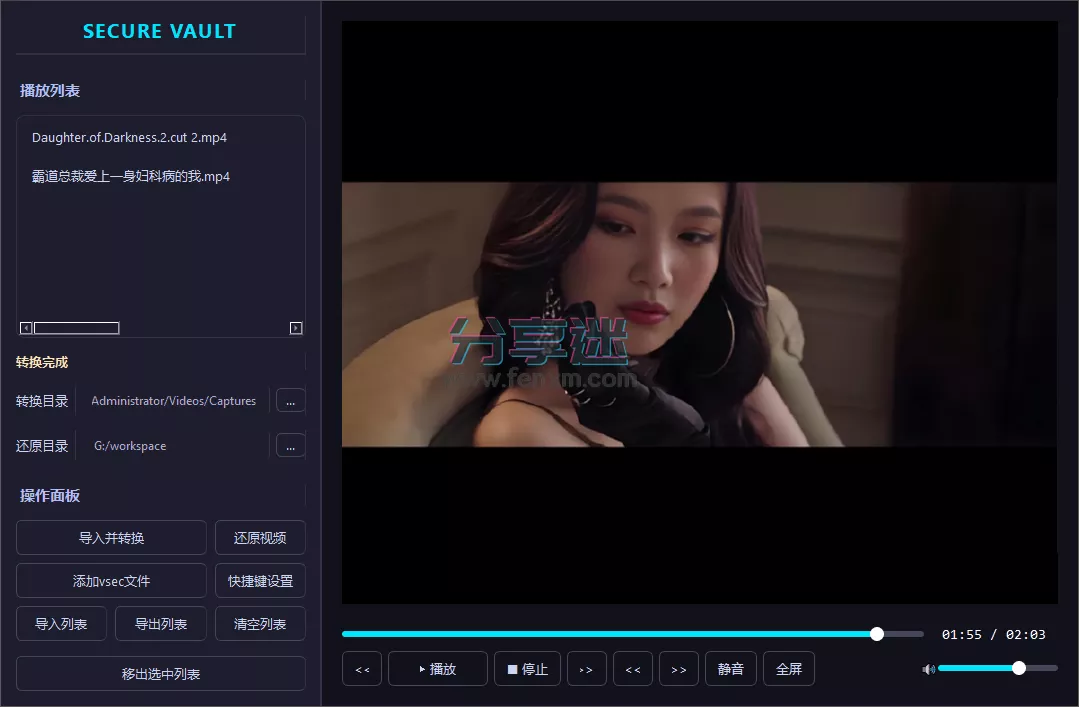Screen dimensions: 1079x707
Task: Click the right arrow icon of playlist scrollbar
Action: [296, 327]
